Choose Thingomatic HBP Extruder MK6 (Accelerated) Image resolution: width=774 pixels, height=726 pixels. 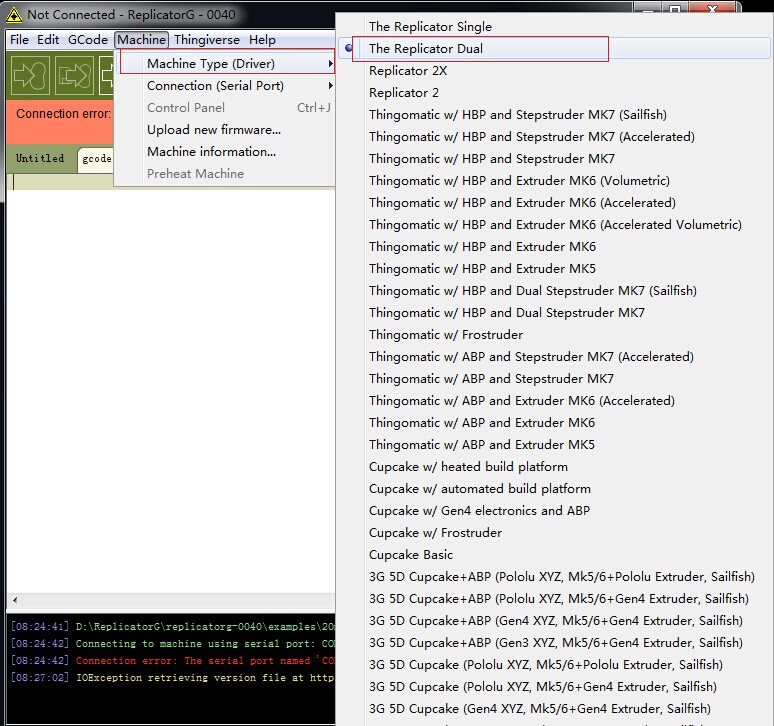point(554,202)
